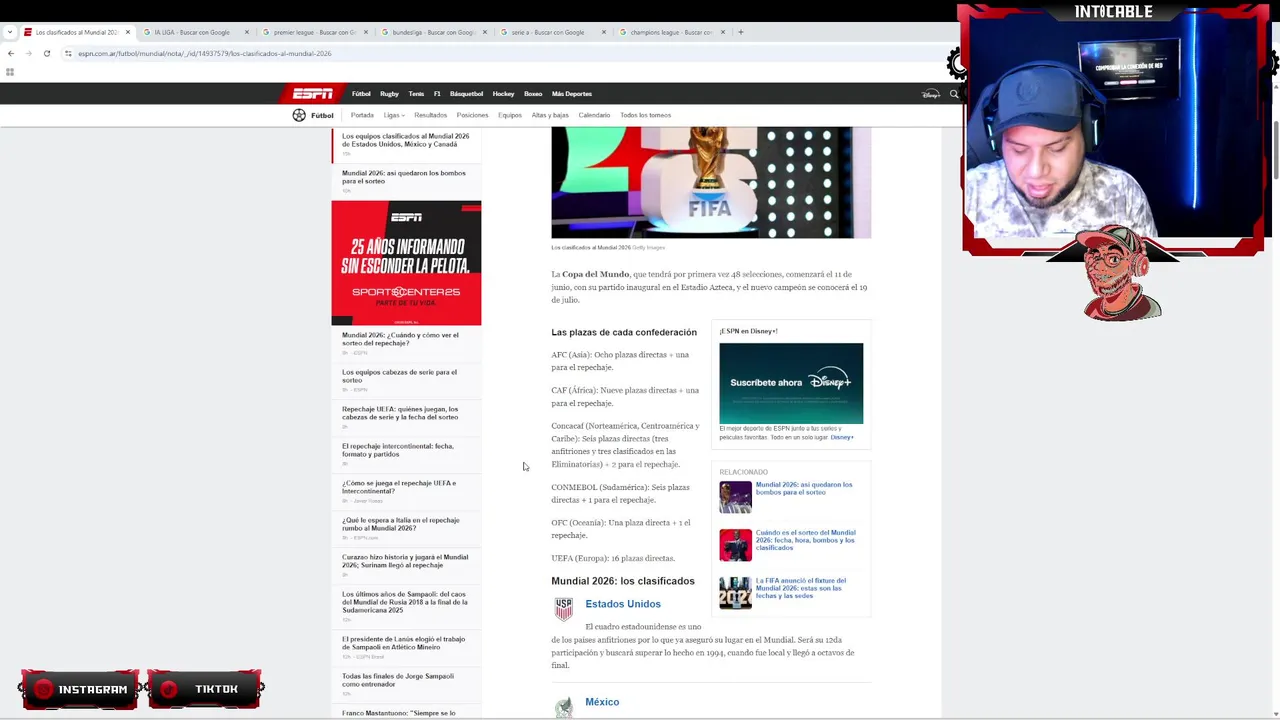1280x720 pixels.
Task: Click the Disney+ icon in ESPN header
Action: [931, 94]
